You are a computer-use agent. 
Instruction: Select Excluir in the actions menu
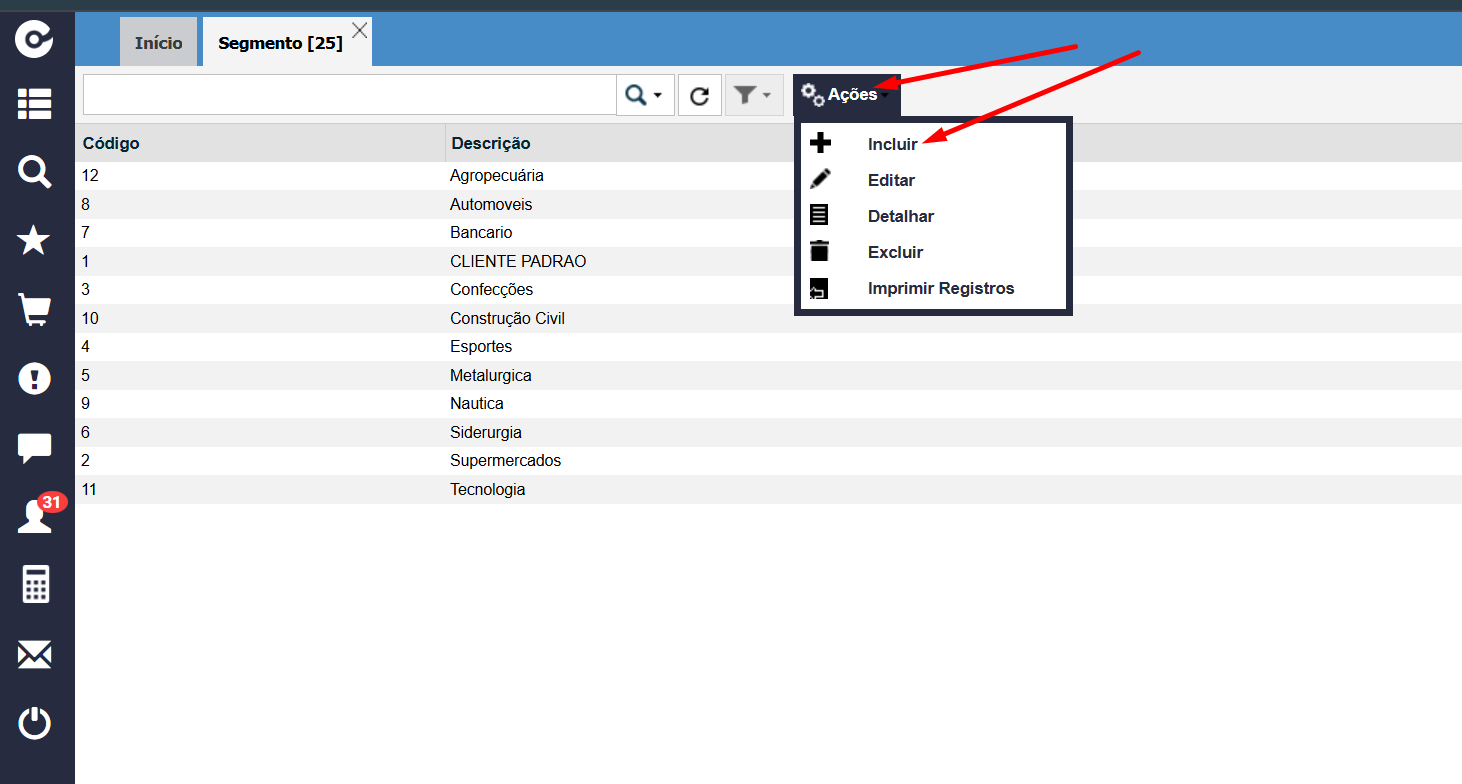tap(895, 252)
